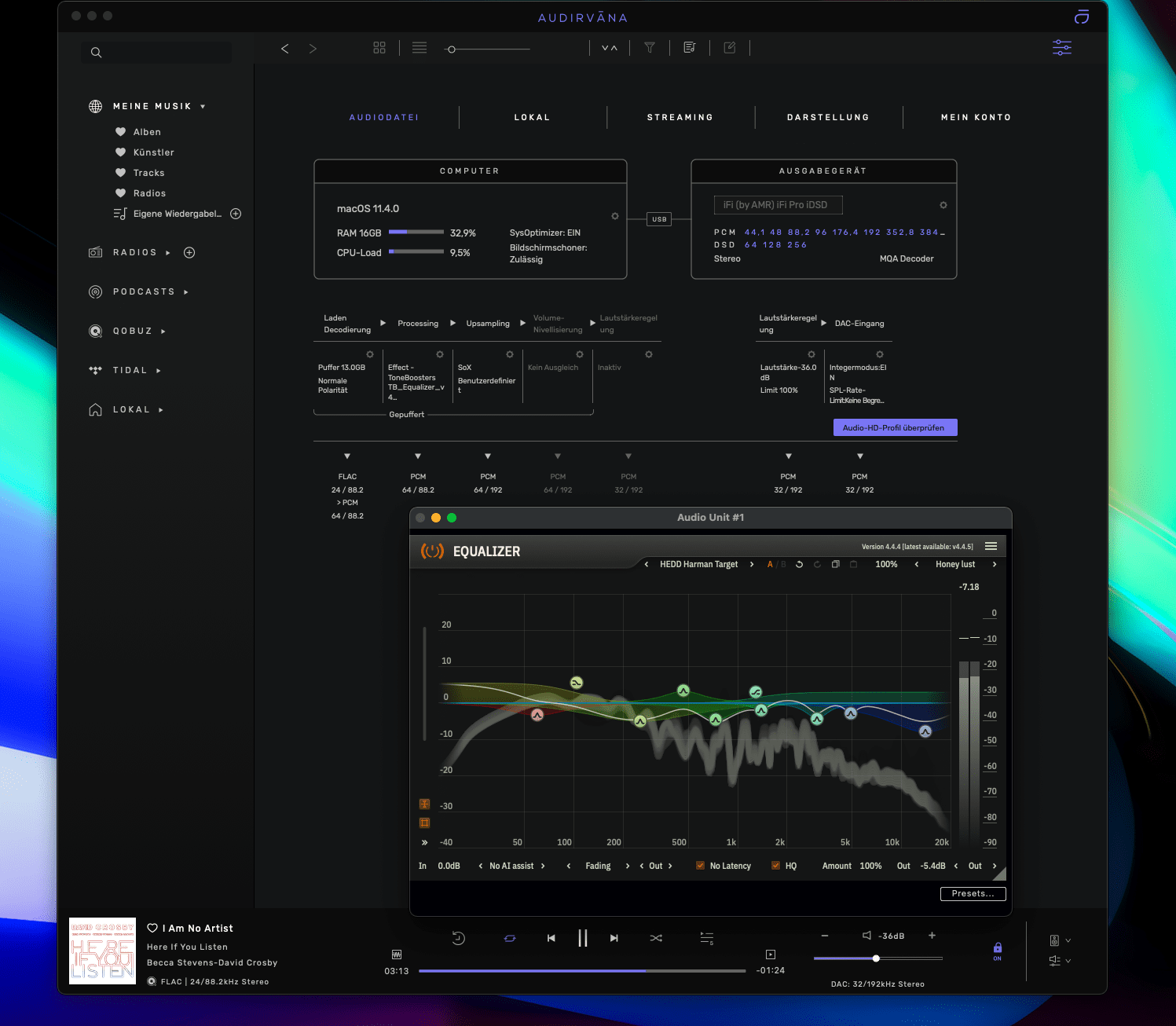Disable the HQ checkbox
Viewport: 1176px width, 1026px height.
point(775,866)
